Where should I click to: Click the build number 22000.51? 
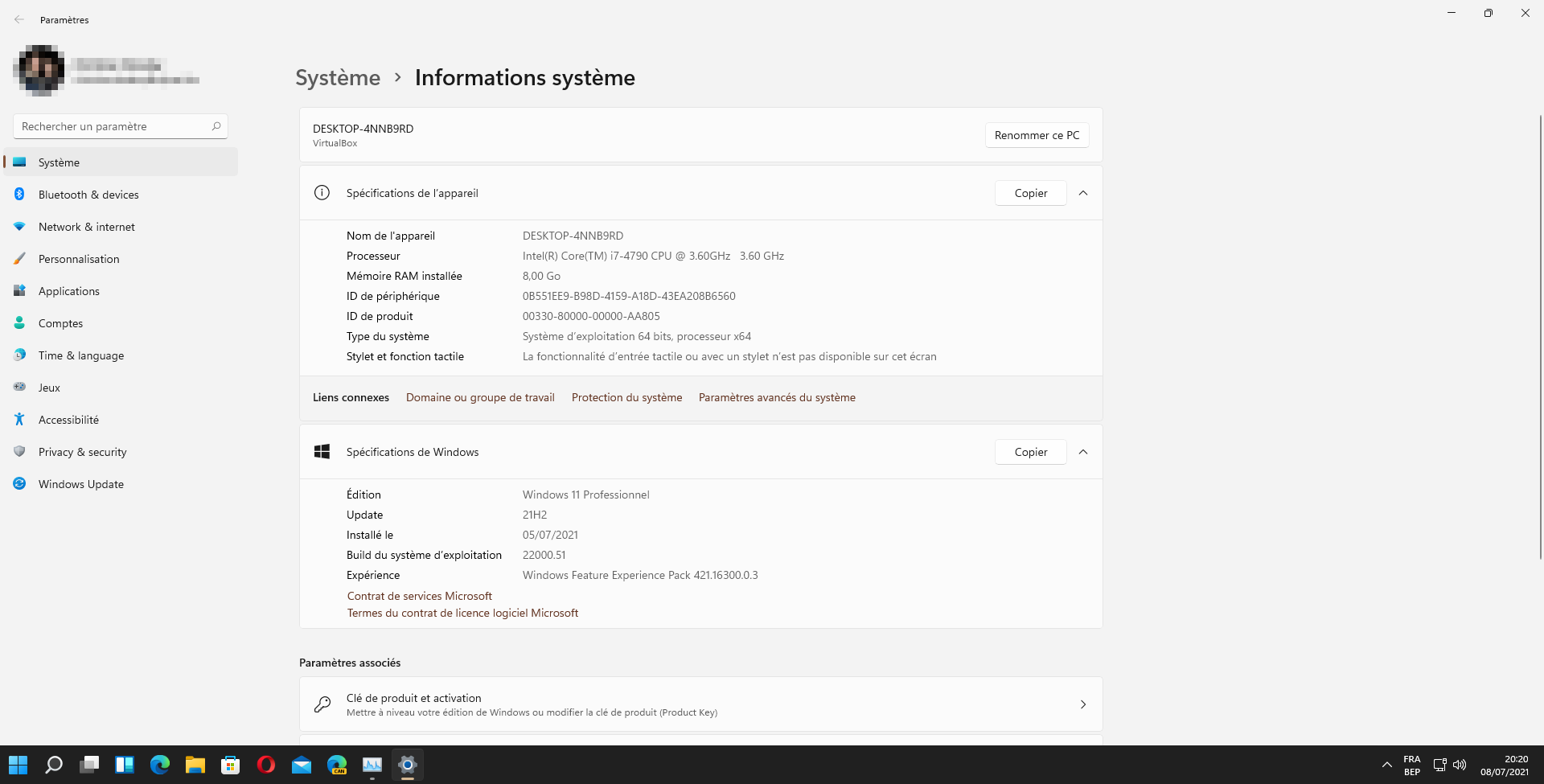pos(544,555)
